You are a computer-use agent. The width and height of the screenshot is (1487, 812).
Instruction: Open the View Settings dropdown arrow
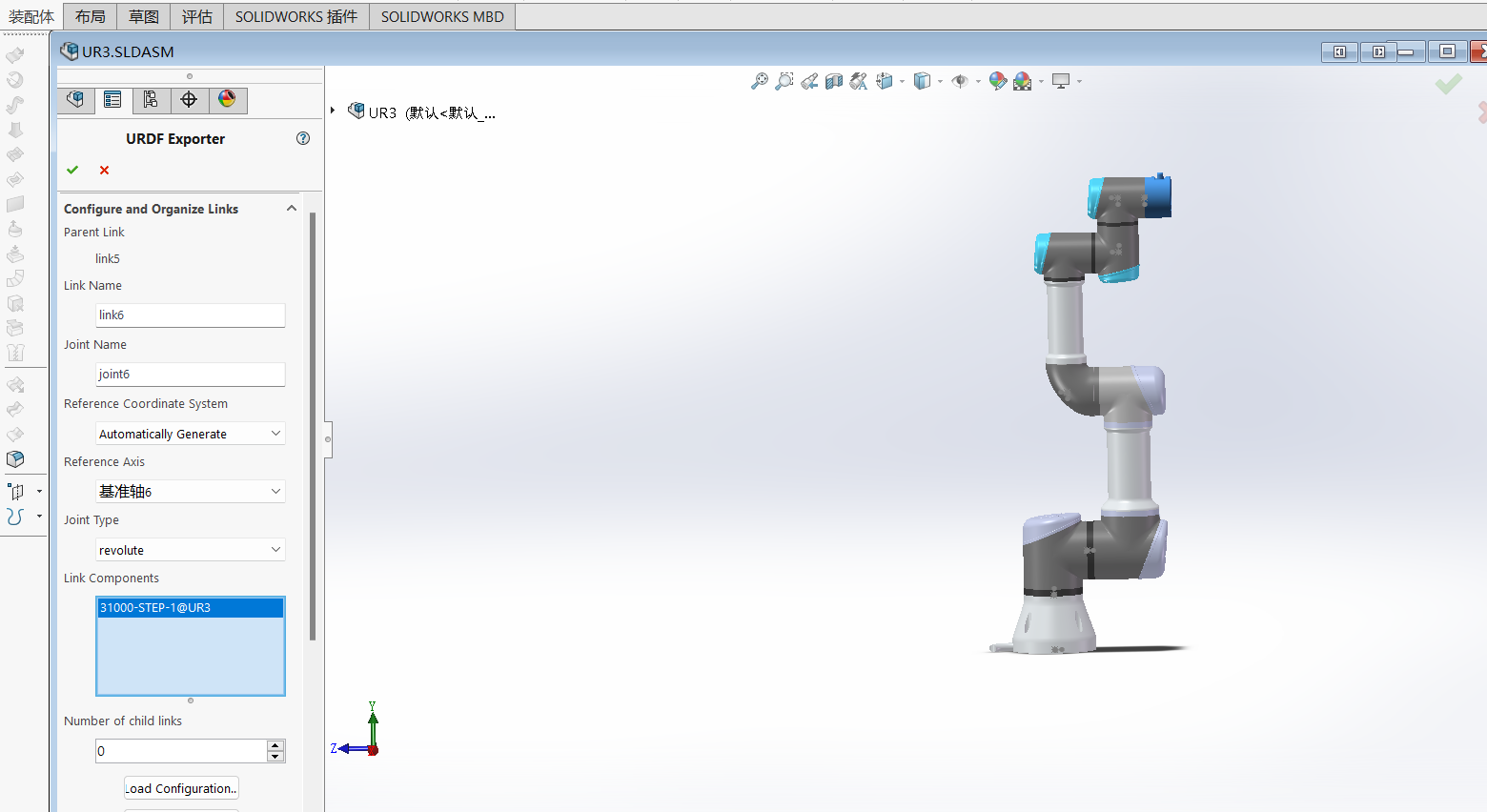tap(1079, 82)
